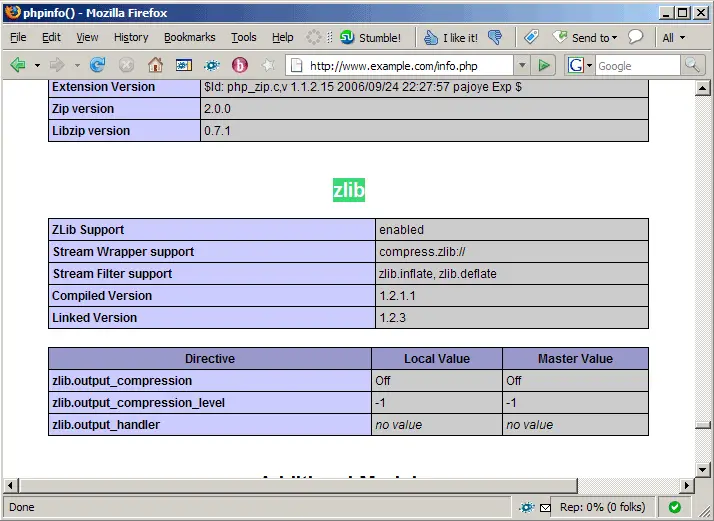The height and width of the screenshot is (521, 714).
Task: Click the 'zlib.inflate, zlib.deflate' value
Action: click(438, 274)
